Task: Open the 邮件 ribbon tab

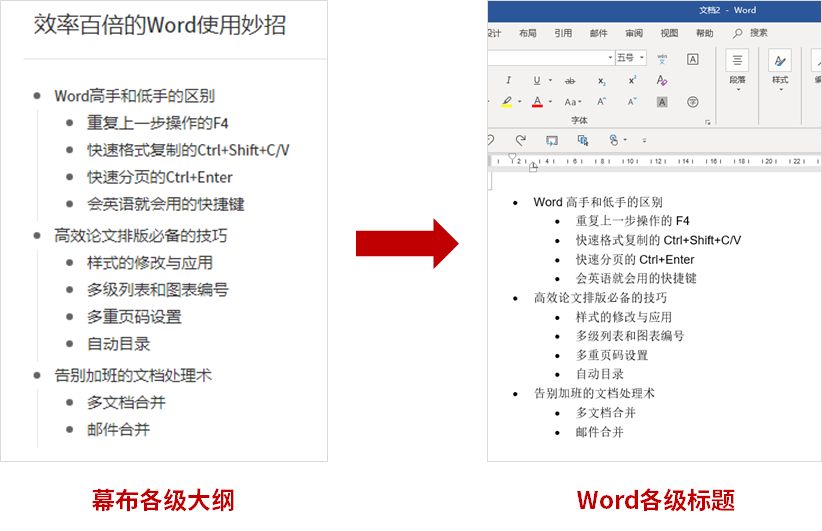Action: pos(598,33)
